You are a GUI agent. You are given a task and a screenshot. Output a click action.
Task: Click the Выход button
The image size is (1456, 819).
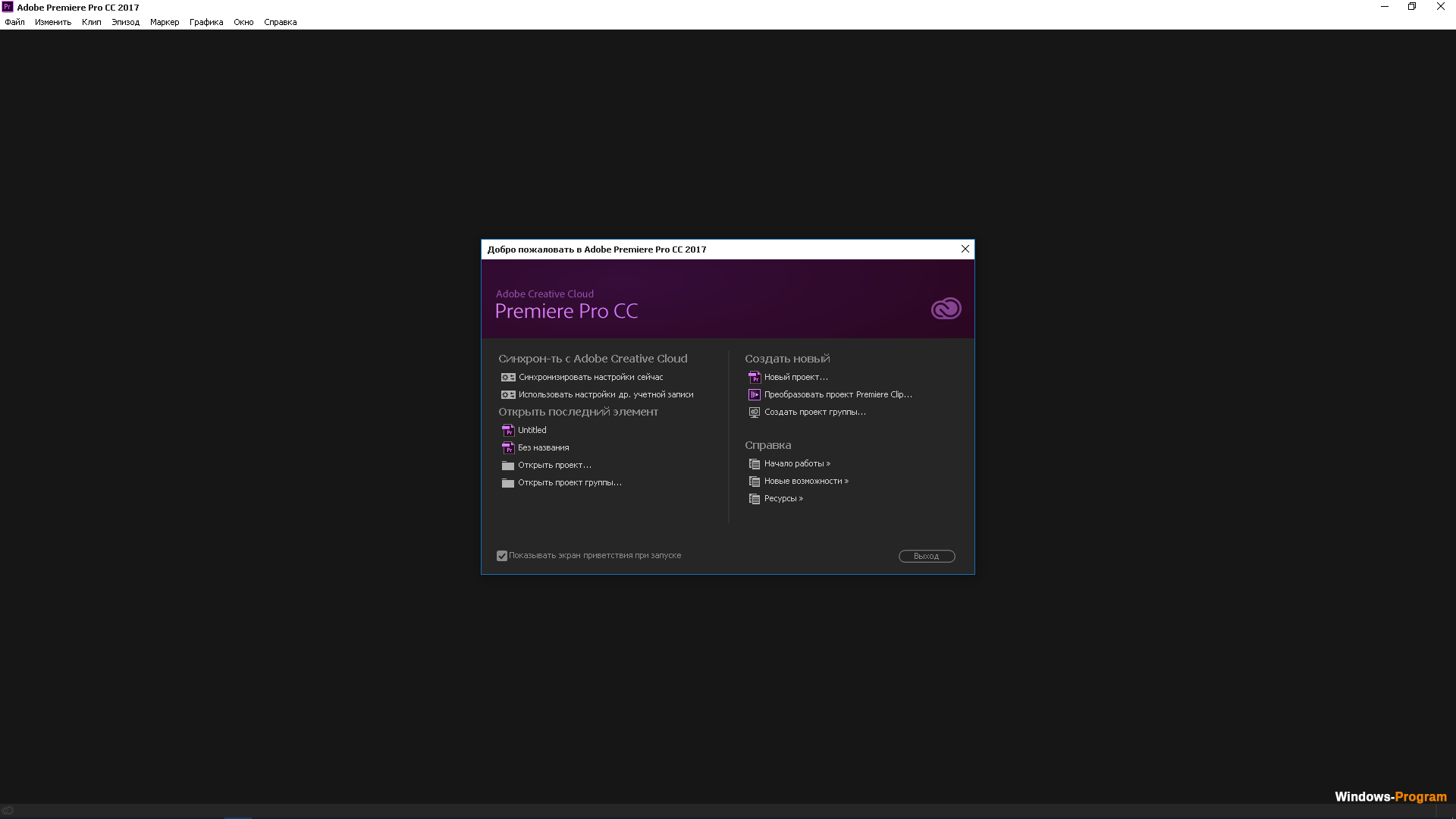click(927, 555)
